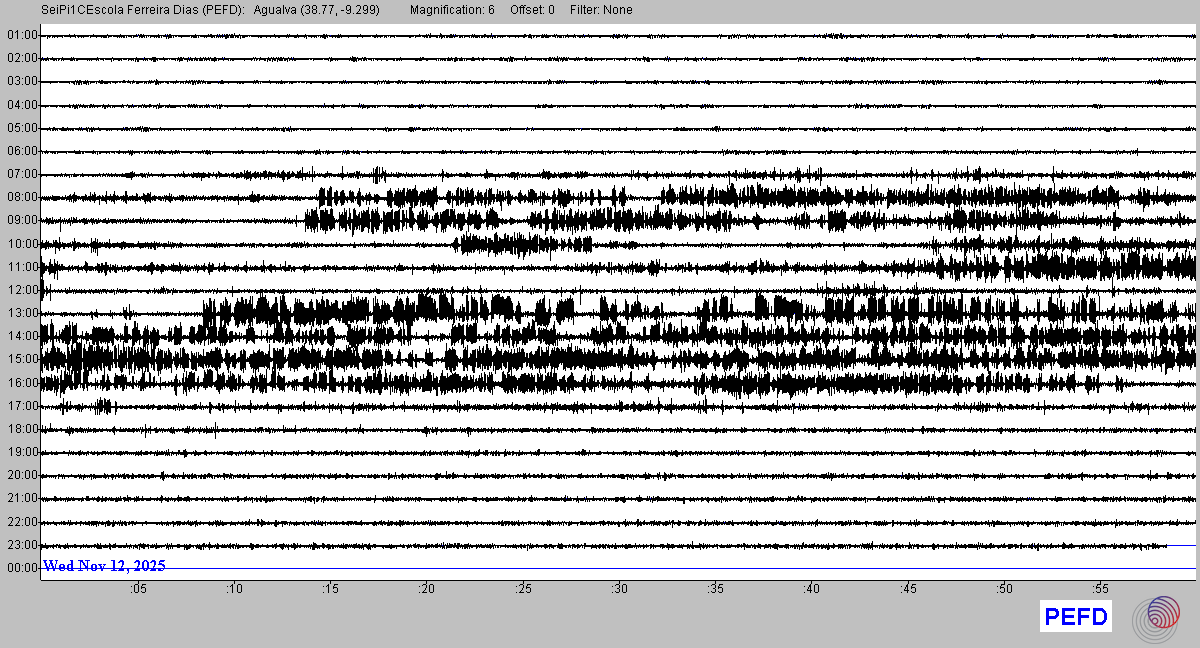Click the 11:00 row label
Viewport: 1200px width, 648px height.
pyautogui.click(x=22, y=267)
